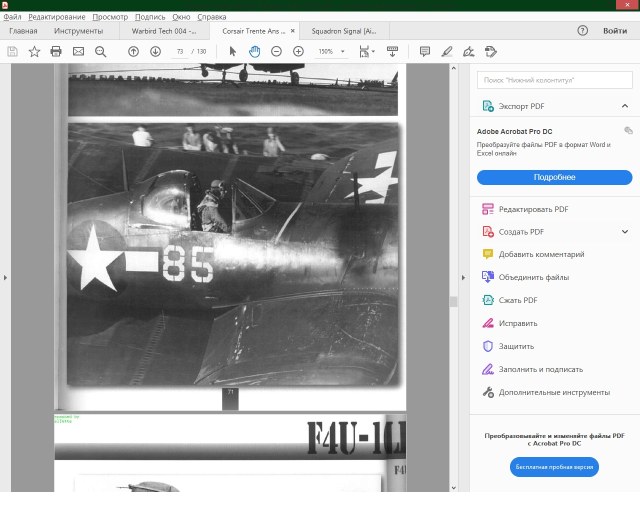
Task: Zoom out with the minus icon
Action: [276, 51]
